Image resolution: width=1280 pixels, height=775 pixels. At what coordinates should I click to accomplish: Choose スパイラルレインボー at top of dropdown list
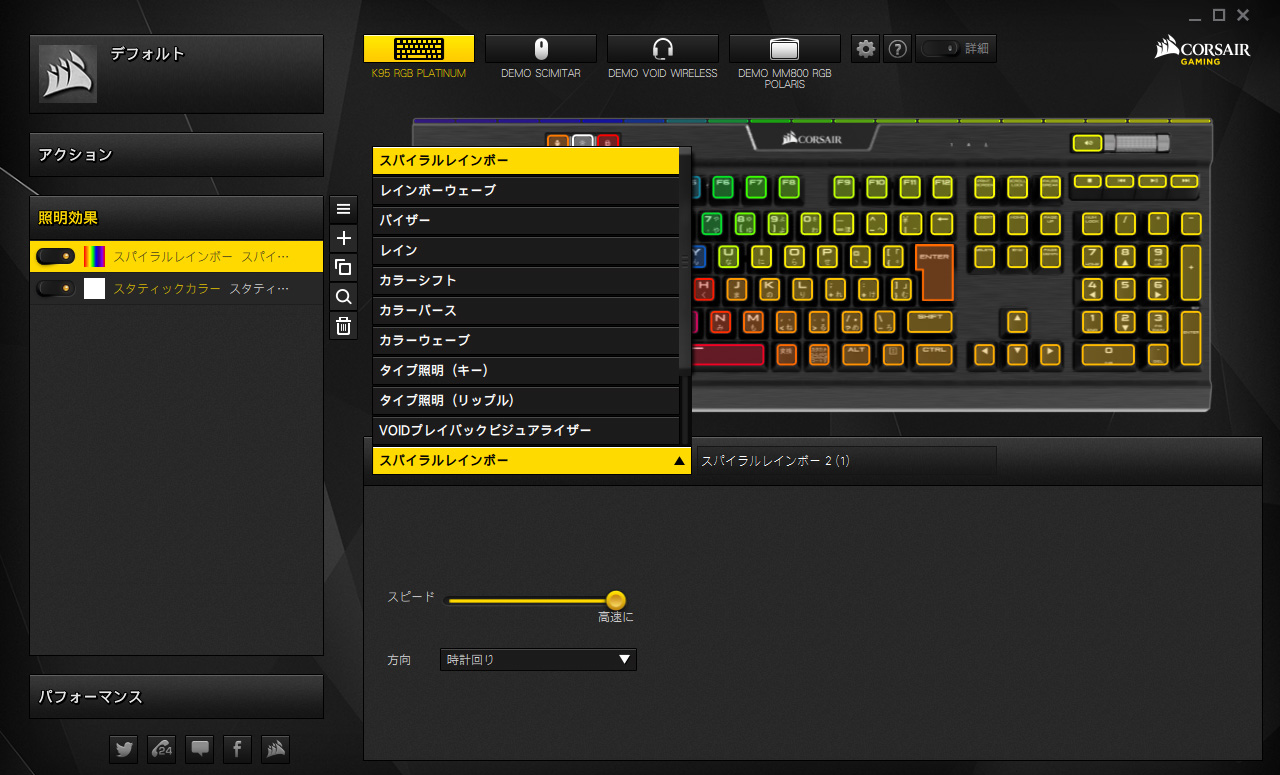pyautogui.click(x=526, y=160)
